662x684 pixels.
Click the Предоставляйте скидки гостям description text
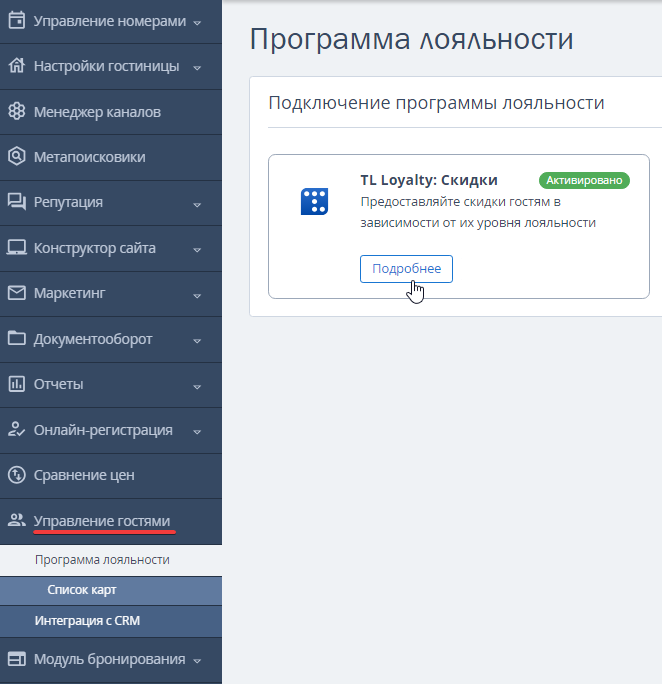pyautogui.click(x=478, y=212)
